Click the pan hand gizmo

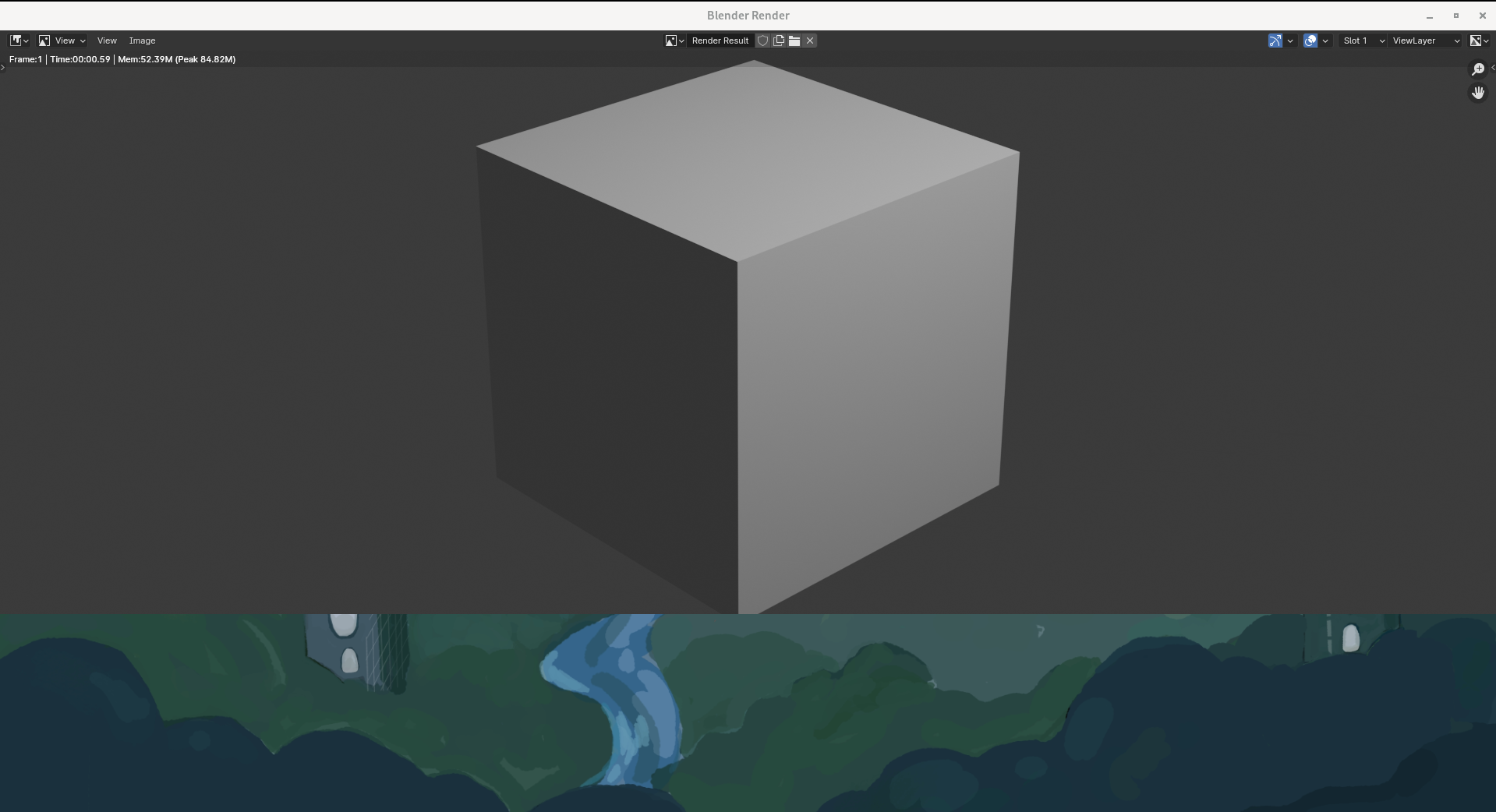coord(1477,93)
